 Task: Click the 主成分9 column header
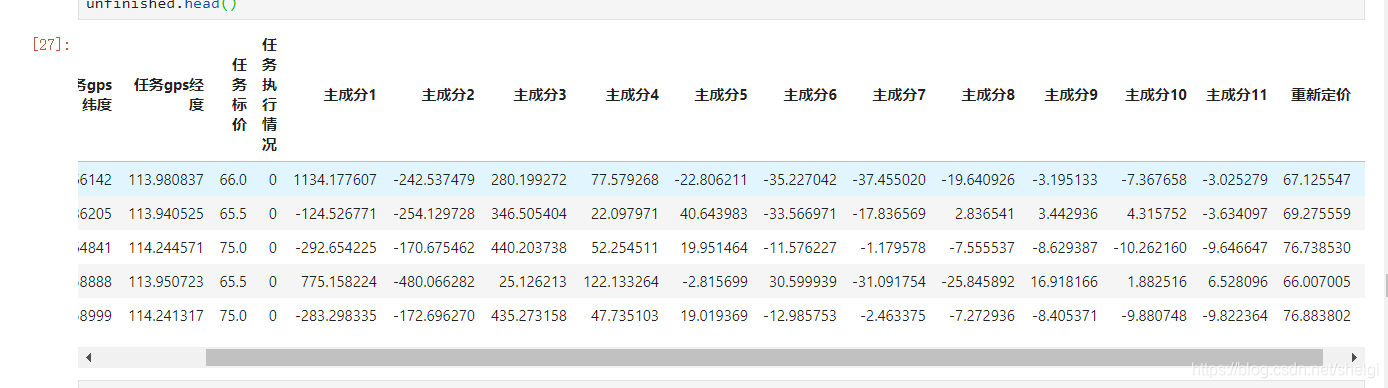click(x=1071, y=95)
